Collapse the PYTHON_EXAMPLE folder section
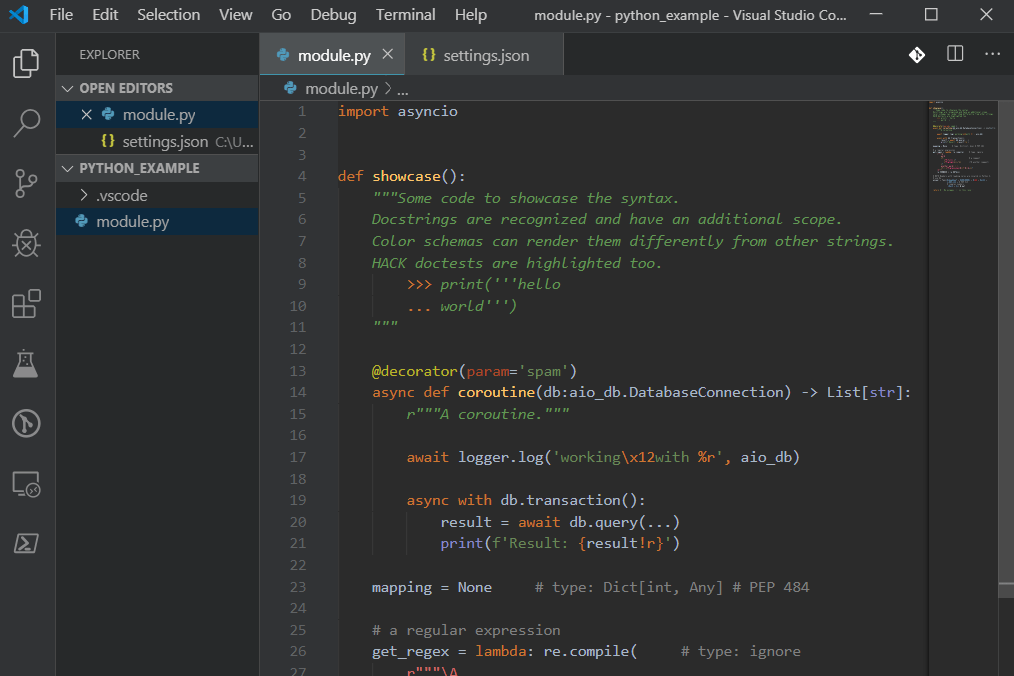The image size is (1014, 676). point(67,168)
